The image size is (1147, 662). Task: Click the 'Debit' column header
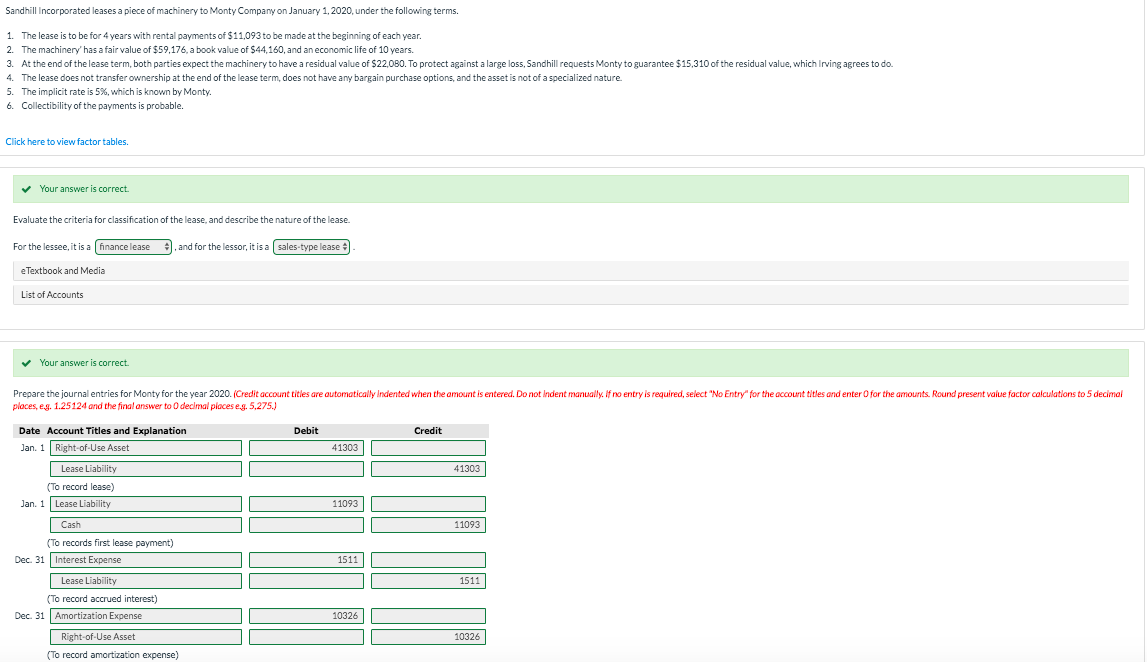point(306,431)
